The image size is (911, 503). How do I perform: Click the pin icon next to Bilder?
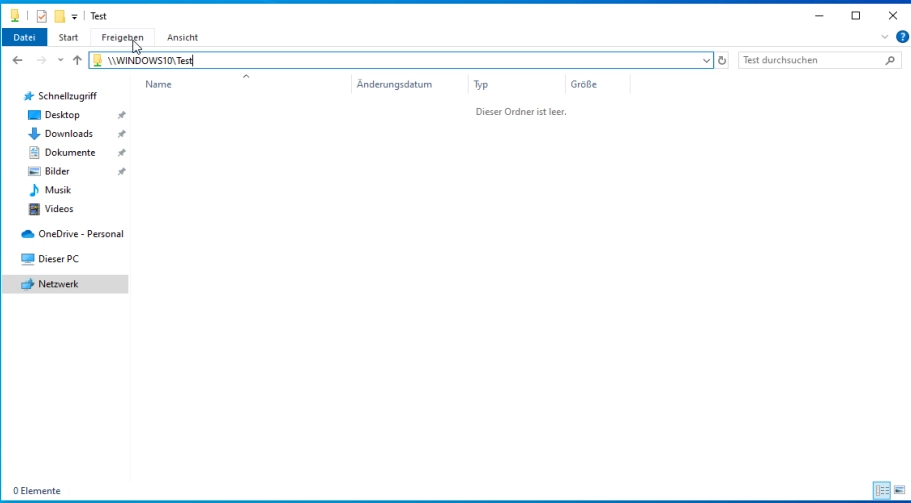(121, 171)
